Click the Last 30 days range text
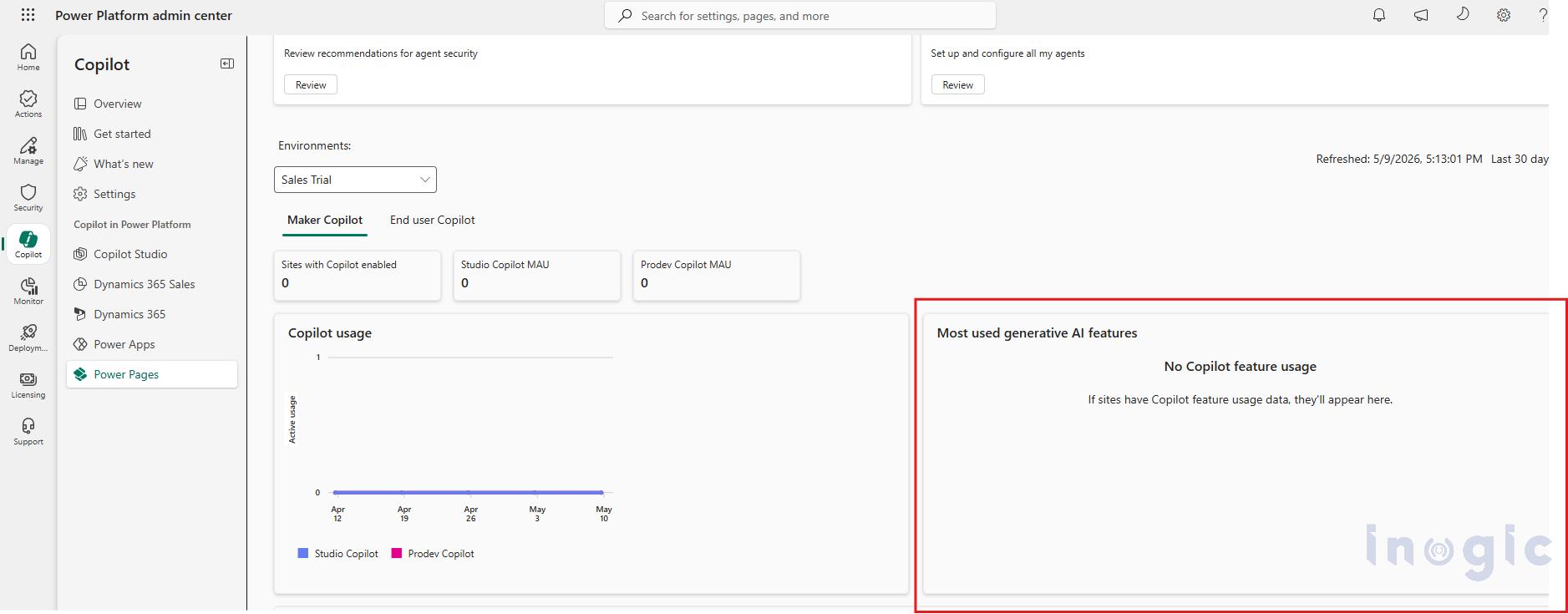The image size is (1568, 614). 1520,159
